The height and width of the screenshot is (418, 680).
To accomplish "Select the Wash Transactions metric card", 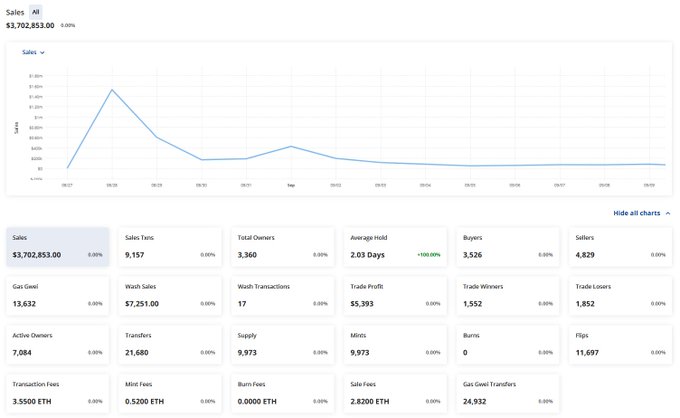I will tap(282, 296).
